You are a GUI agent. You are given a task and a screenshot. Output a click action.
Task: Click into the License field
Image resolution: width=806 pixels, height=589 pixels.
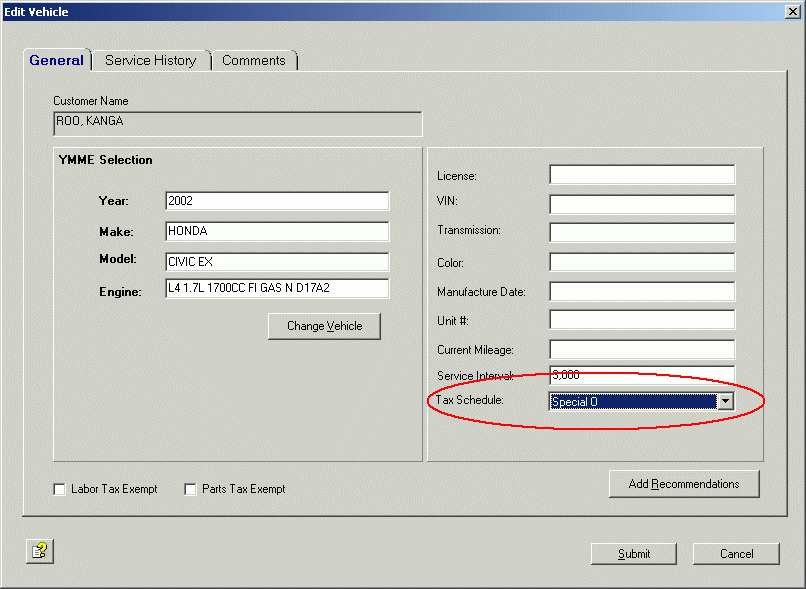pos(642,175)
